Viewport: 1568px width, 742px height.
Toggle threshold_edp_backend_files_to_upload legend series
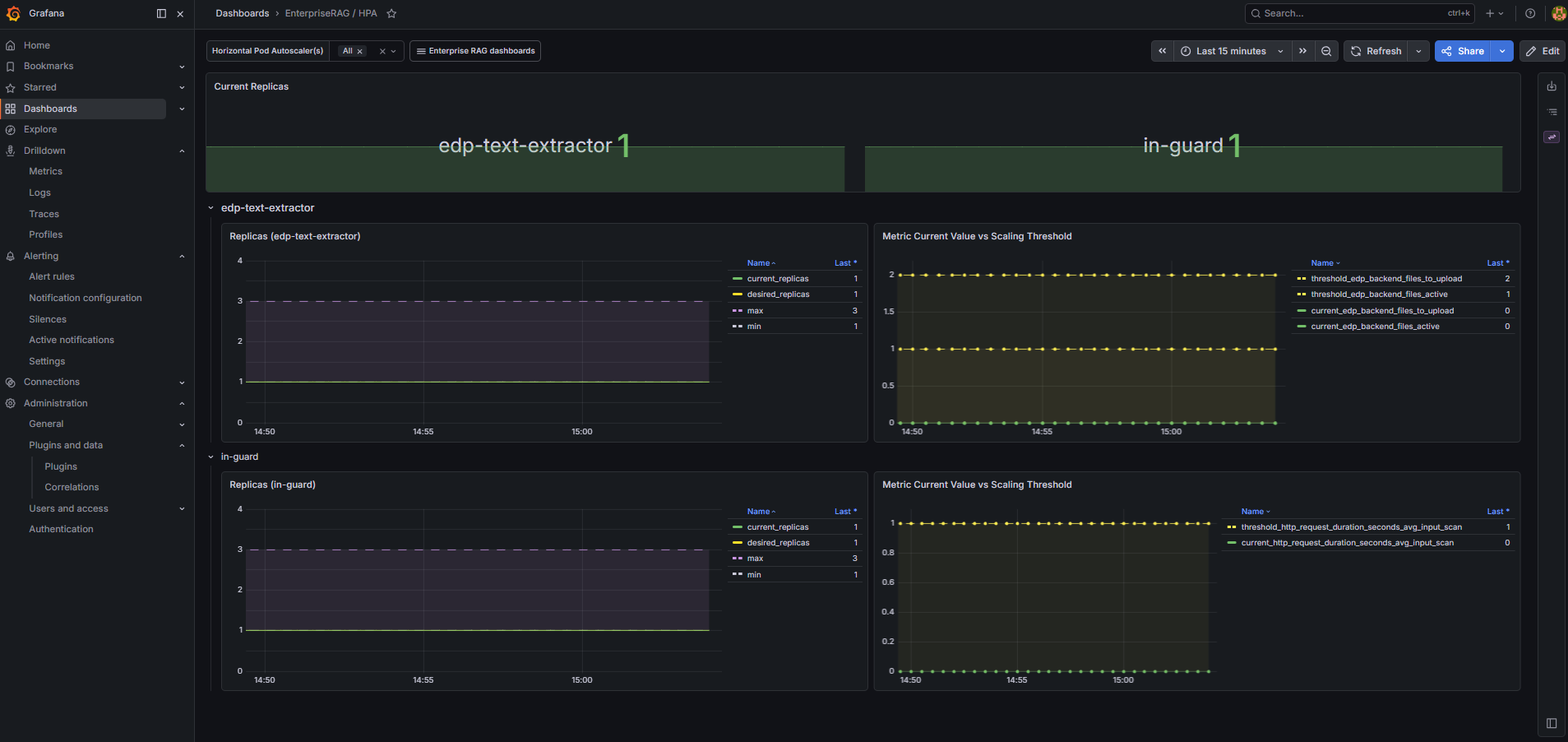click(1386, 279)
